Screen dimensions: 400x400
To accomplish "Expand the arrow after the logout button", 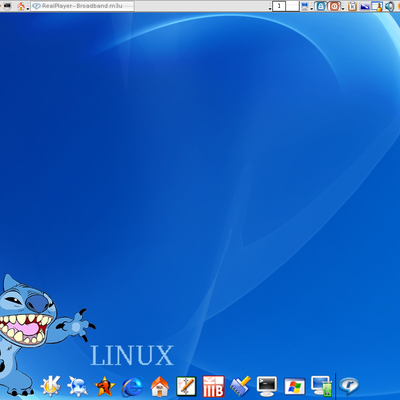I will 343,8.
